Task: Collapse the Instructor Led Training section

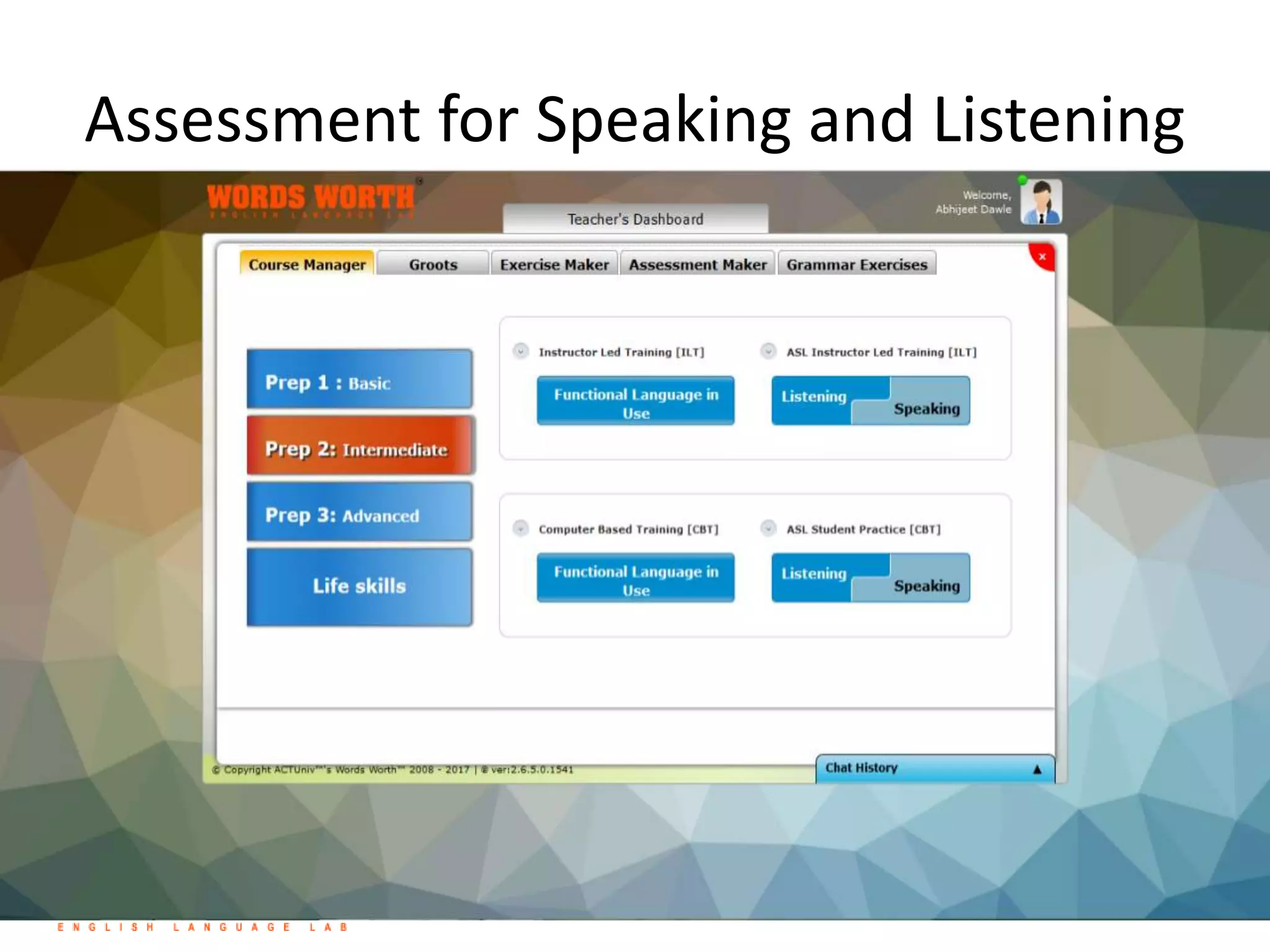Action: point(521,351)
